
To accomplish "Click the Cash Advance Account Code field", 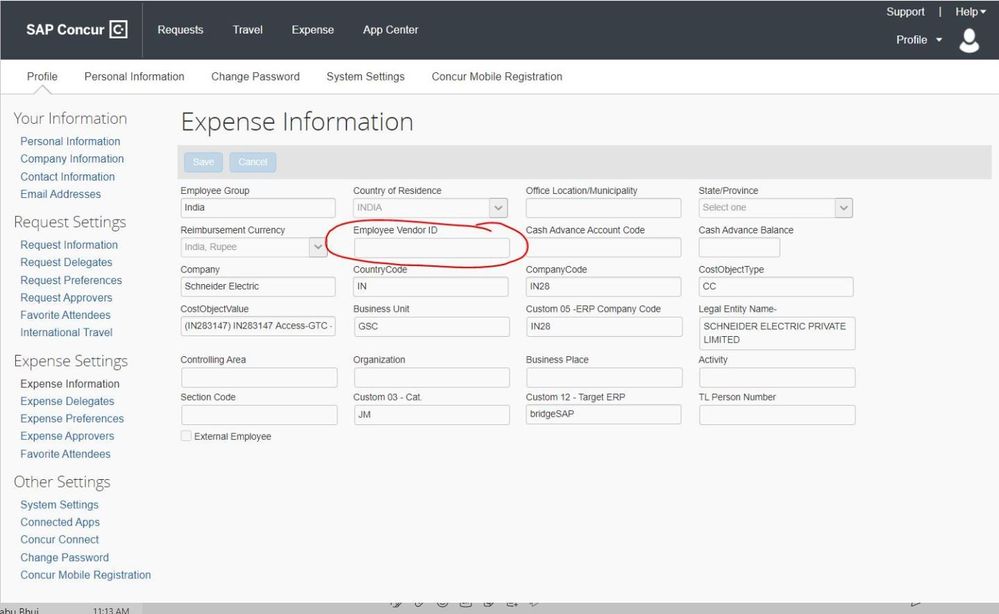I will click(x=603, y=247).
